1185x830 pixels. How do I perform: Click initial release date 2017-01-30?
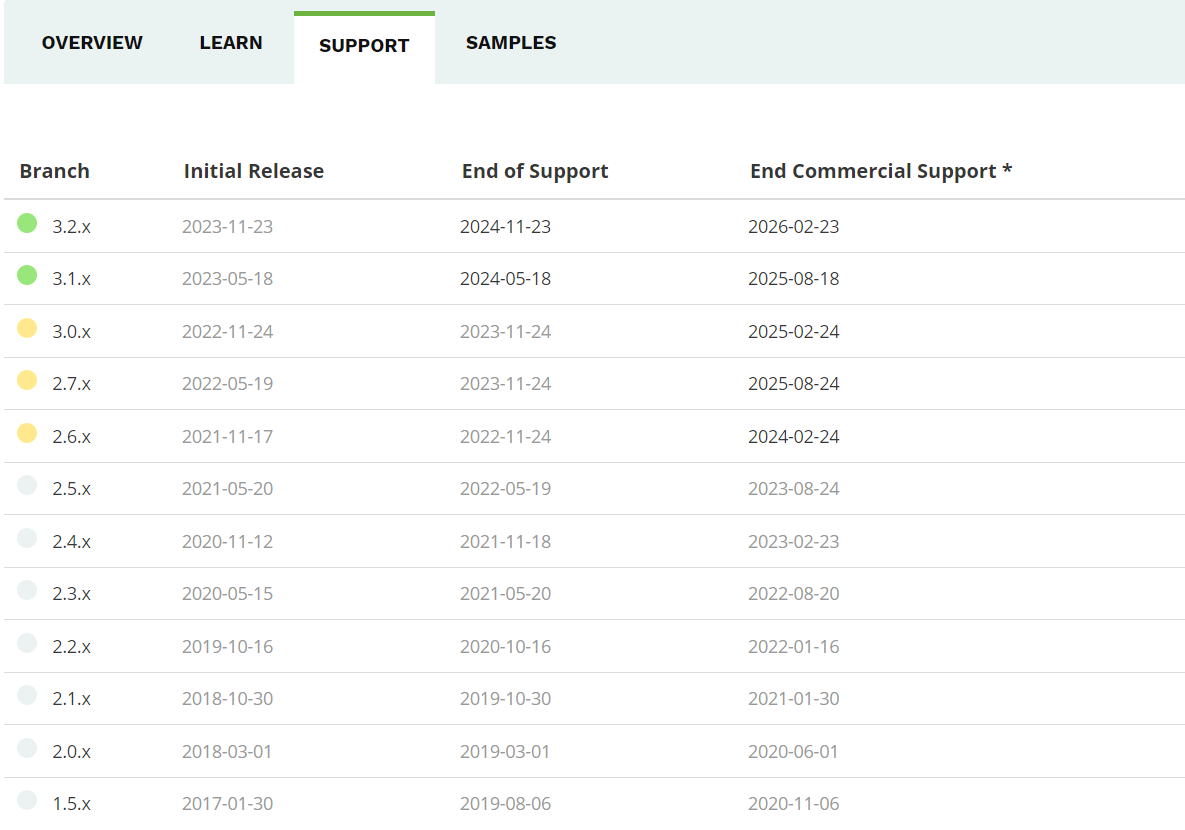pos(227,804)
